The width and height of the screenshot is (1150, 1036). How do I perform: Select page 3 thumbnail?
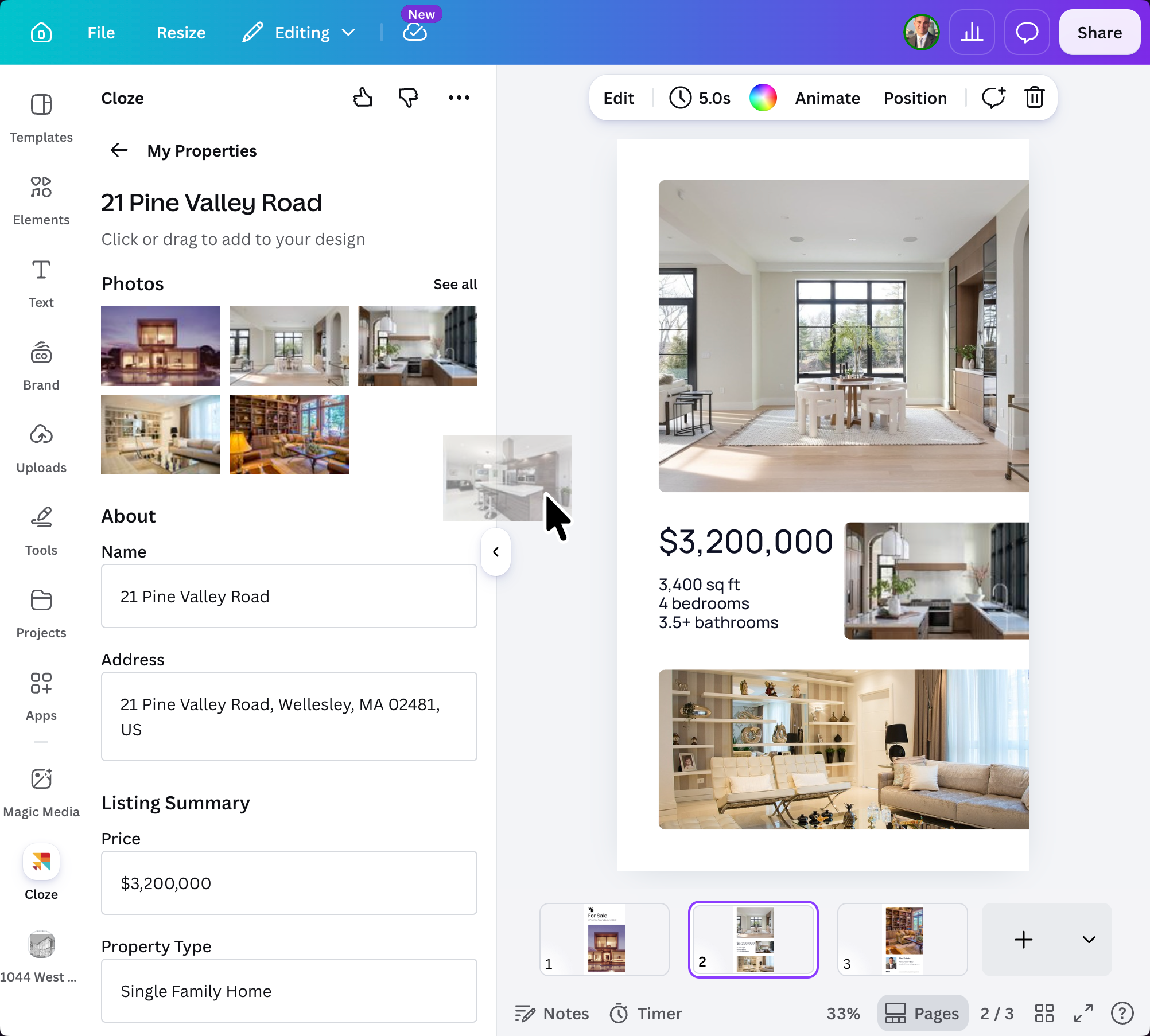pos(903,940)
